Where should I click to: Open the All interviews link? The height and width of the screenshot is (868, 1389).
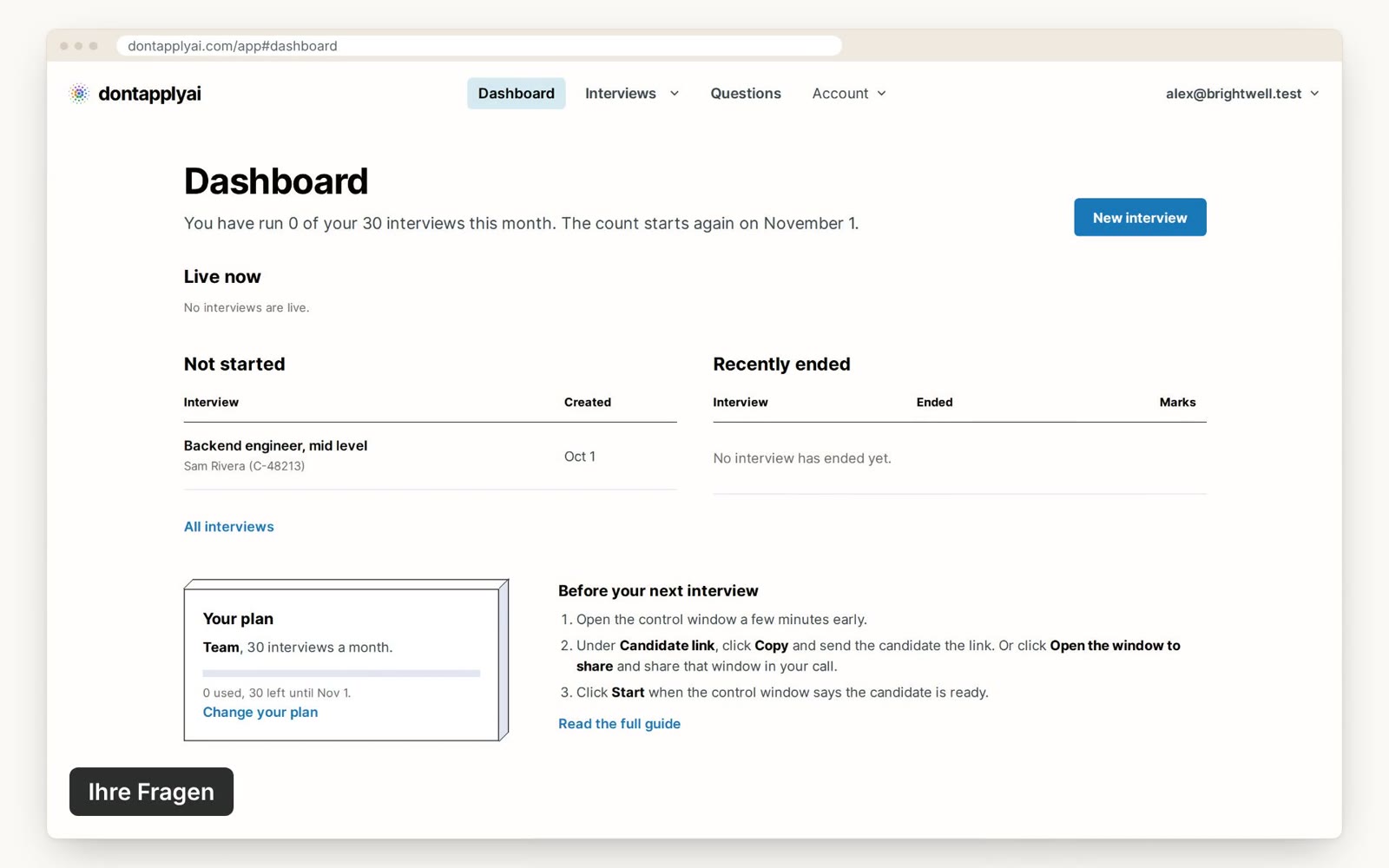click(228, 527)
